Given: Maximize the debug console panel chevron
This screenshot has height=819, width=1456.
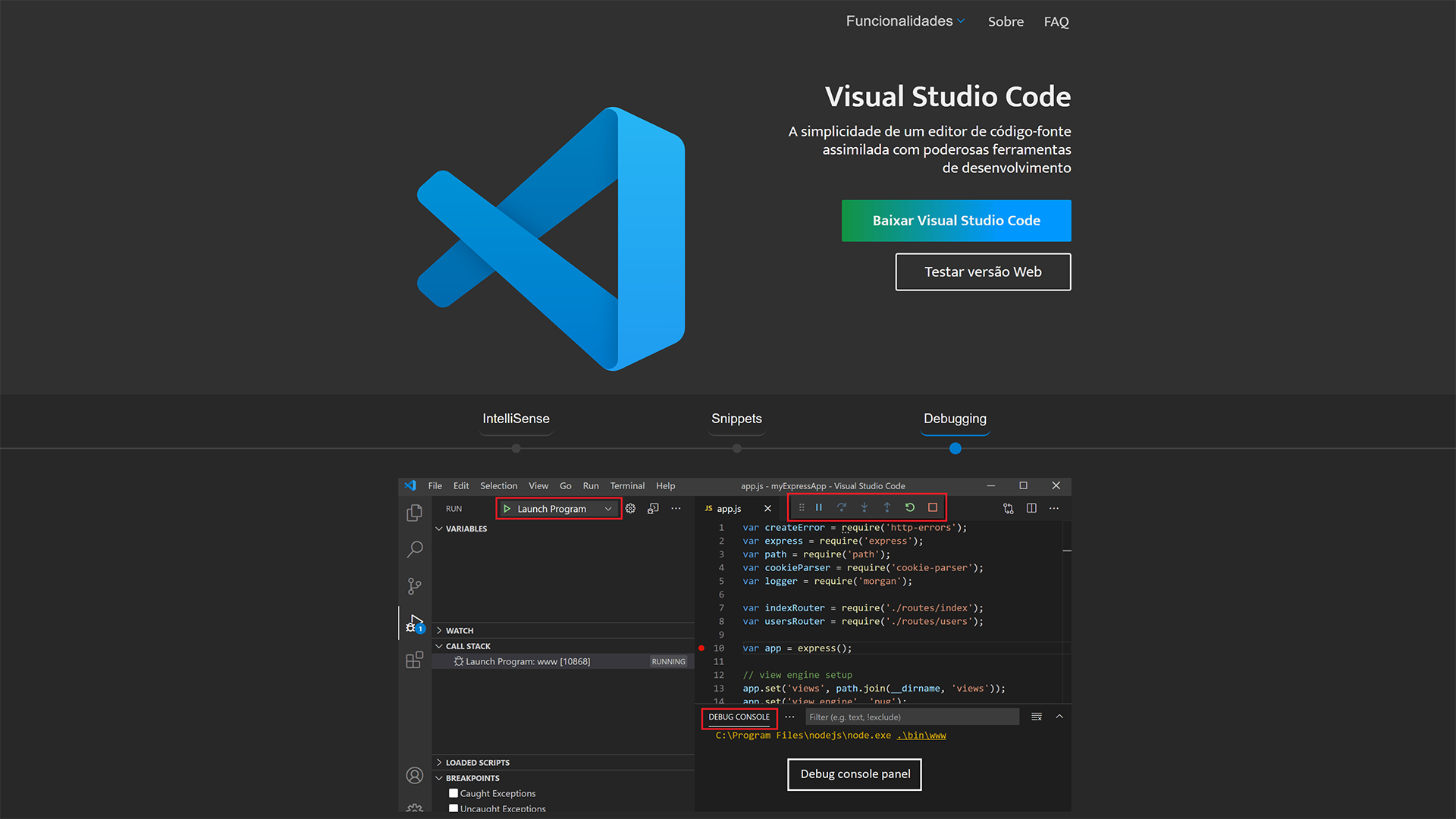Looking at the screenshot, I should [x=1059, y=717].
